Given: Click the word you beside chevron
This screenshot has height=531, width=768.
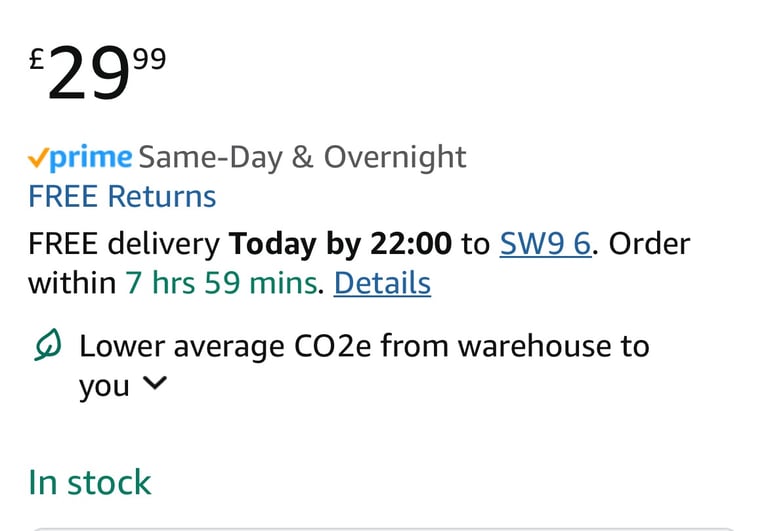Looking at the screenshot, I should point(104,386).
